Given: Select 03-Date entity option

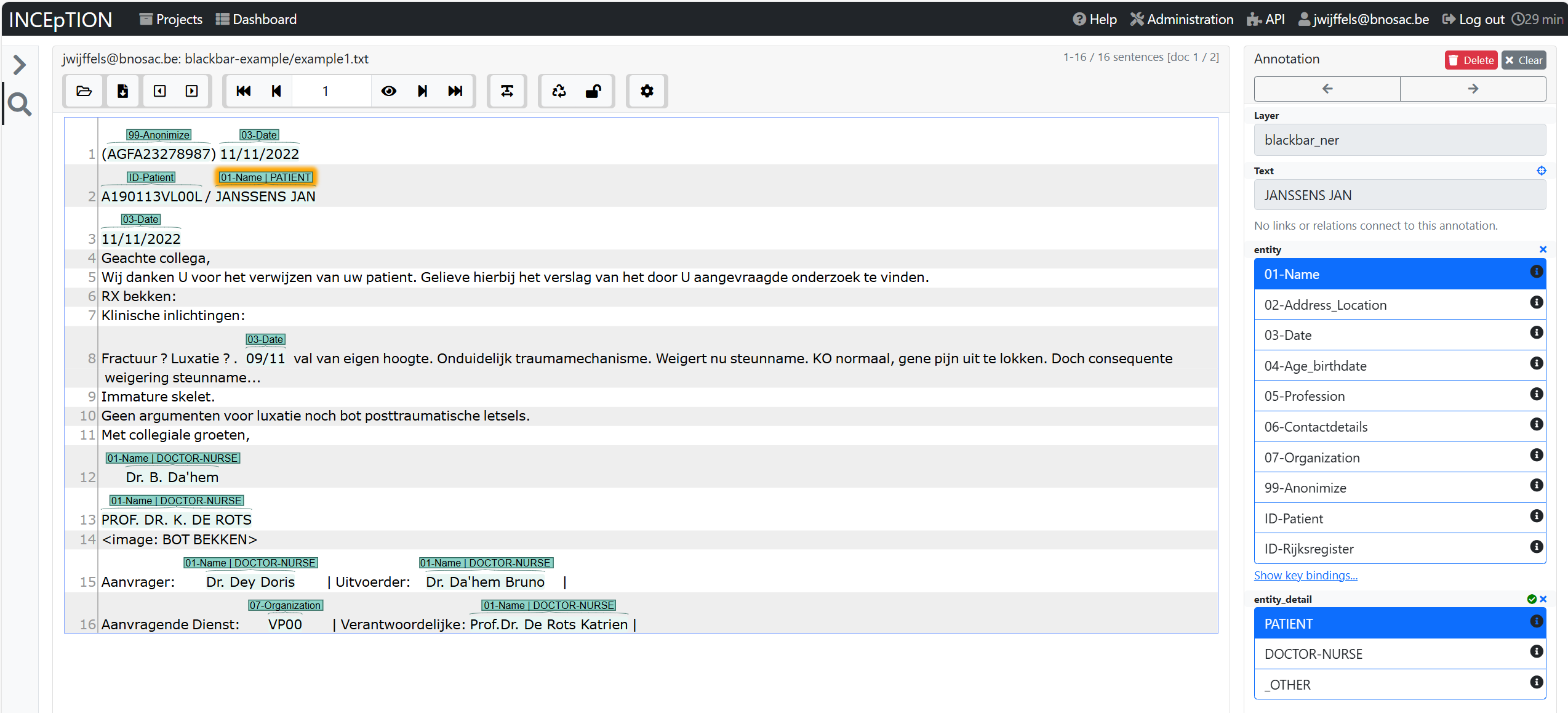Looking at the screenshot, I should pyautogui.click(x=1400, y=335).
